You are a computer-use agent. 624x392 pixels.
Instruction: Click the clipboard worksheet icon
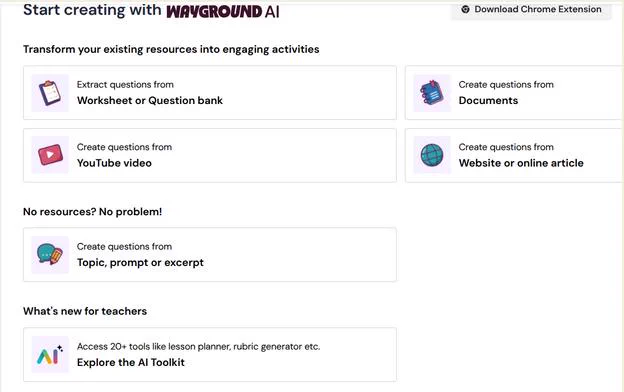point(50,93)
